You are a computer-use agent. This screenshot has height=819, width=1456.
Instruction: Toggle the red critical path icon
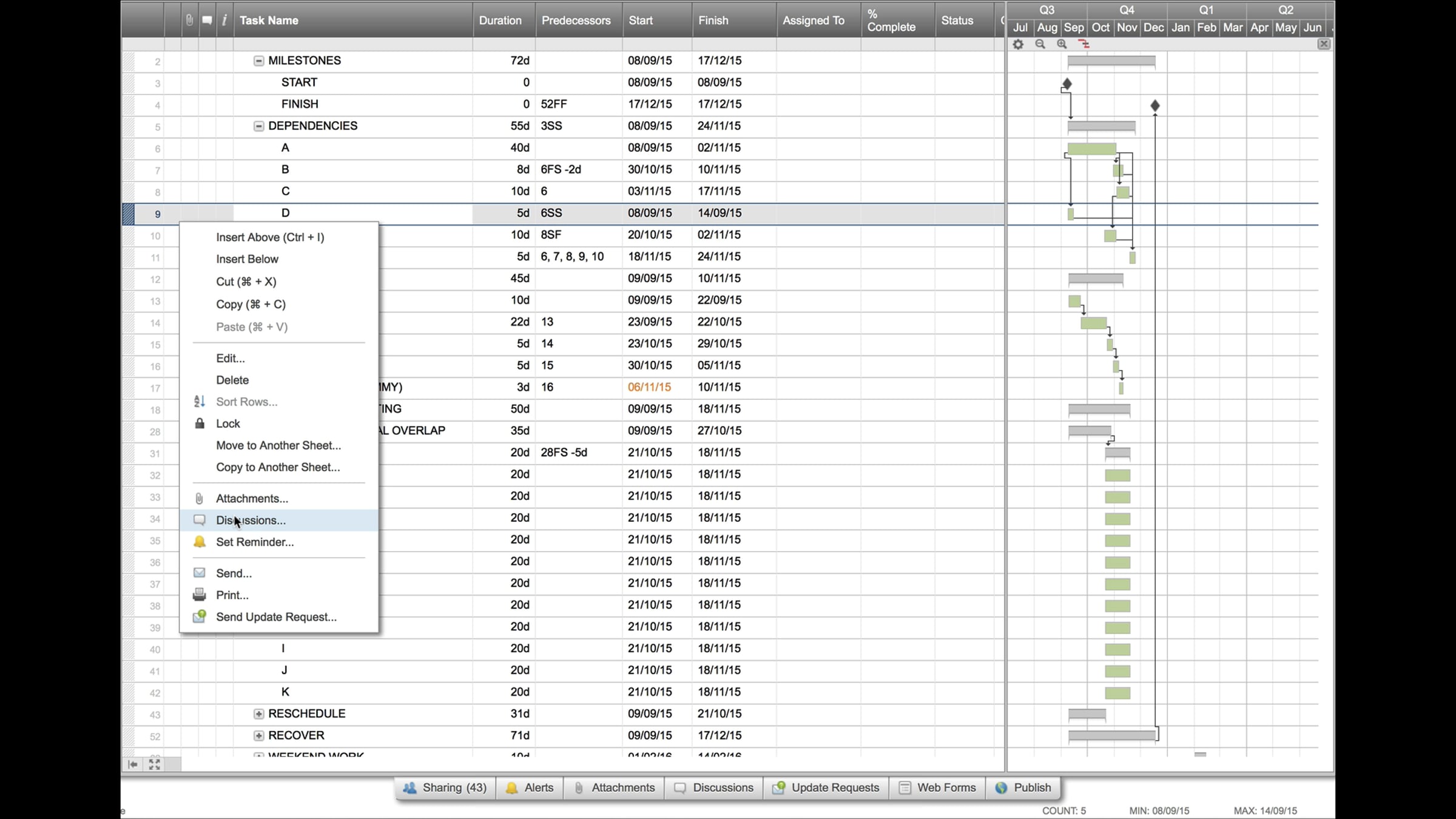[1084, 44]
